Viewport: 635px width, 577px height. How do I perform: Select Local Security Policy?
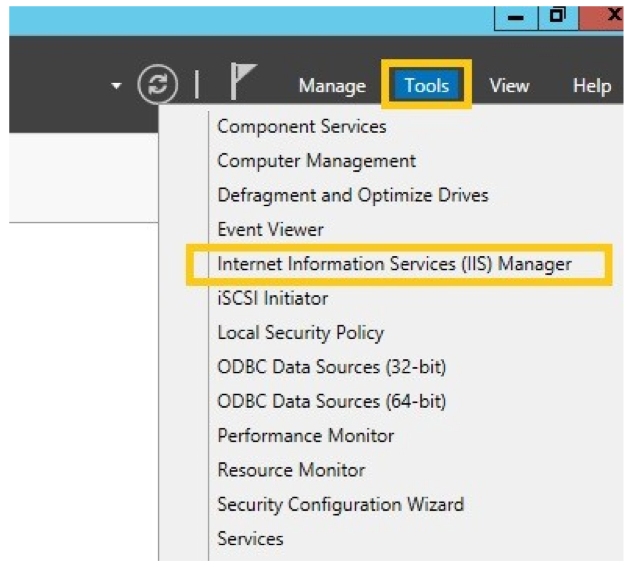click(x=300, y=332)
